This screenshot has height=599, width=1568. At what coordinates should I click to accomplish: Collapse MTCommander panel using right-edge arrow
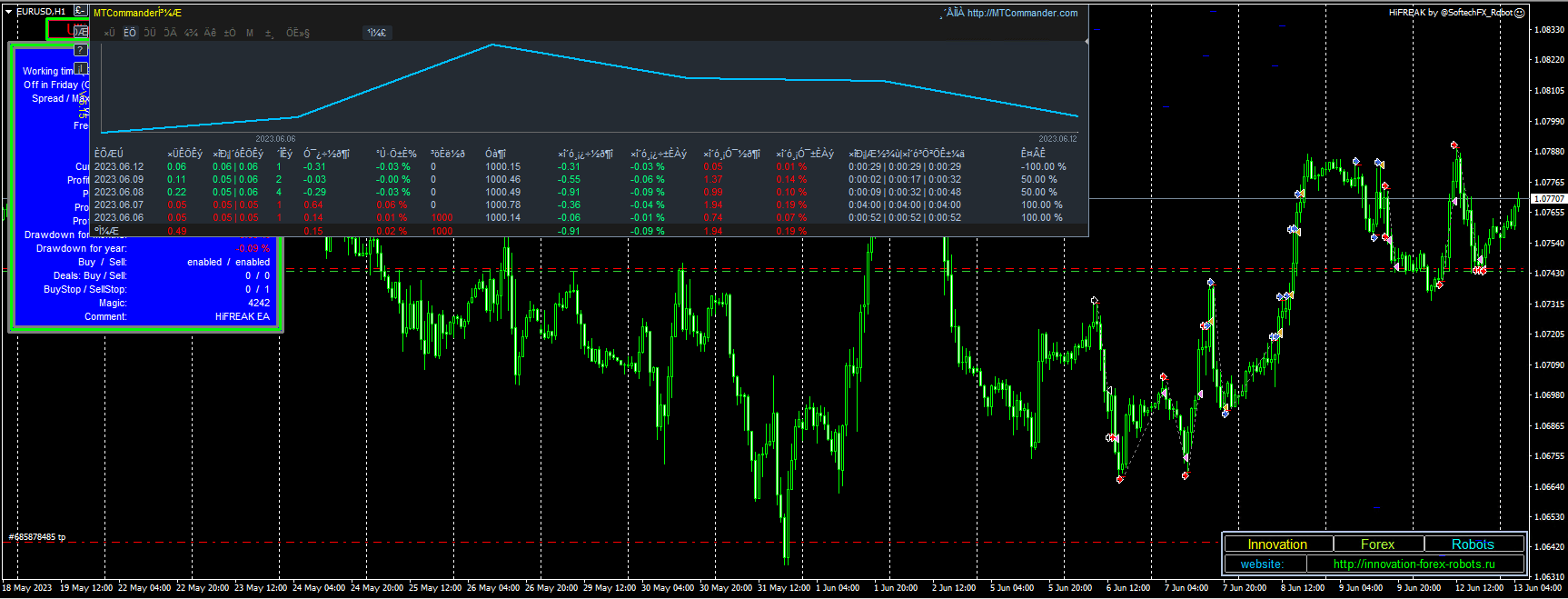click(1086, 42)
